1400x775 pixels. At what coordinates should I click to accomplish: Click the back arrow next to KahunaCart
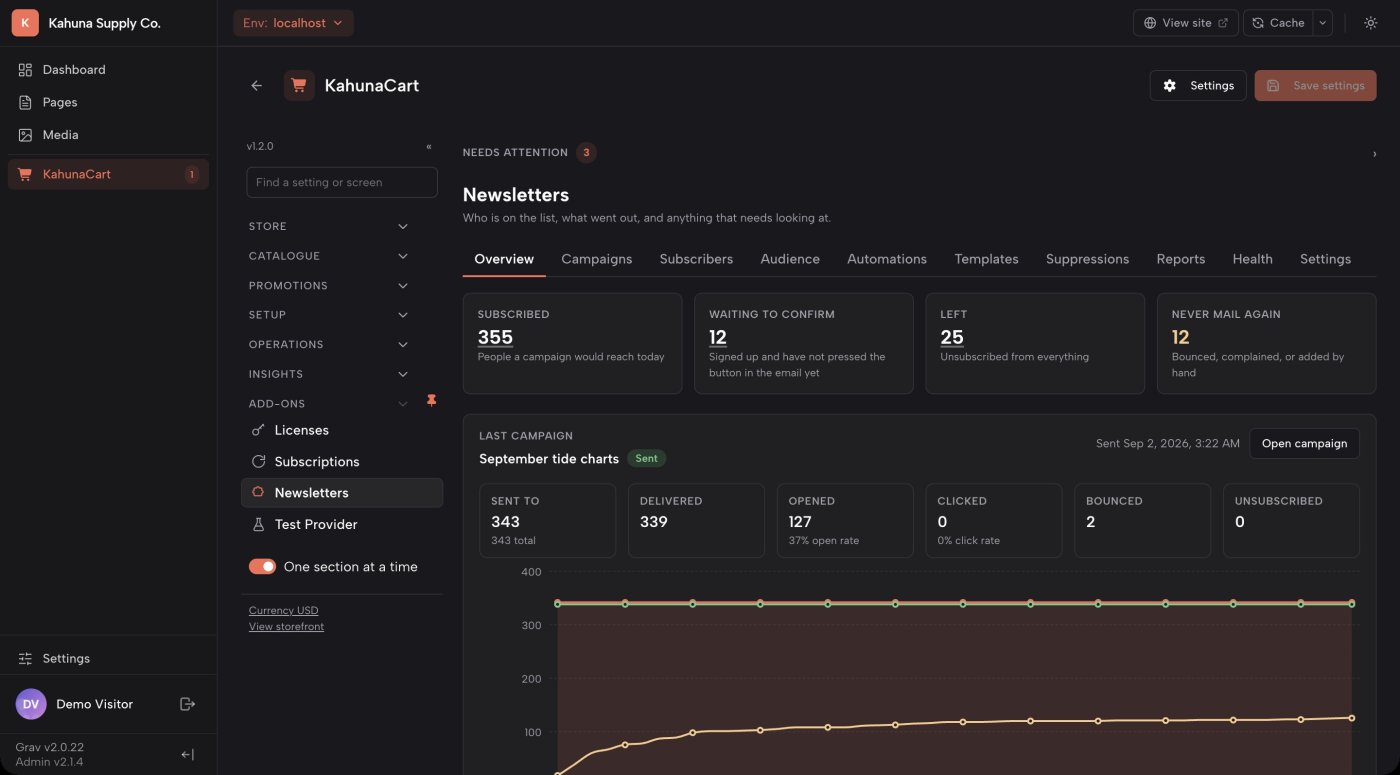256,86
